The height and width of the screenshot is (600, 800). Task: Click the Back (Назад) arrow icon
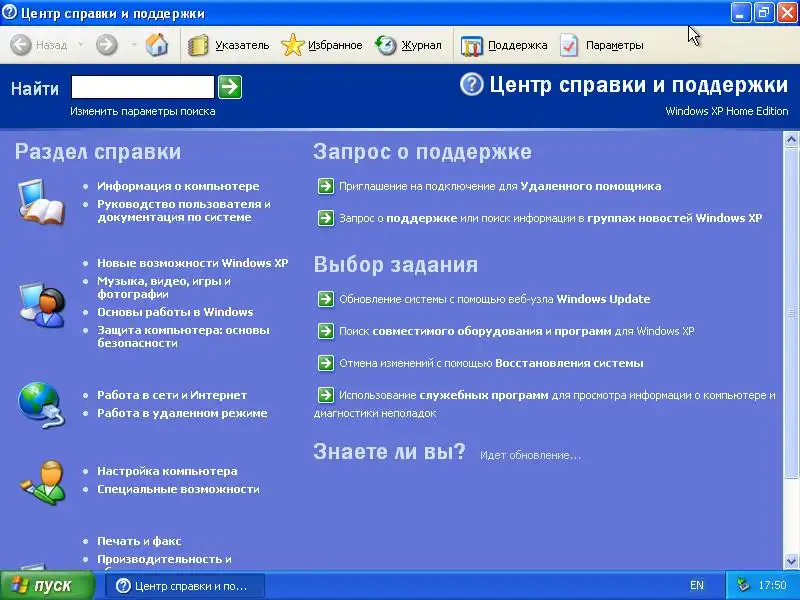coord(21,45)
